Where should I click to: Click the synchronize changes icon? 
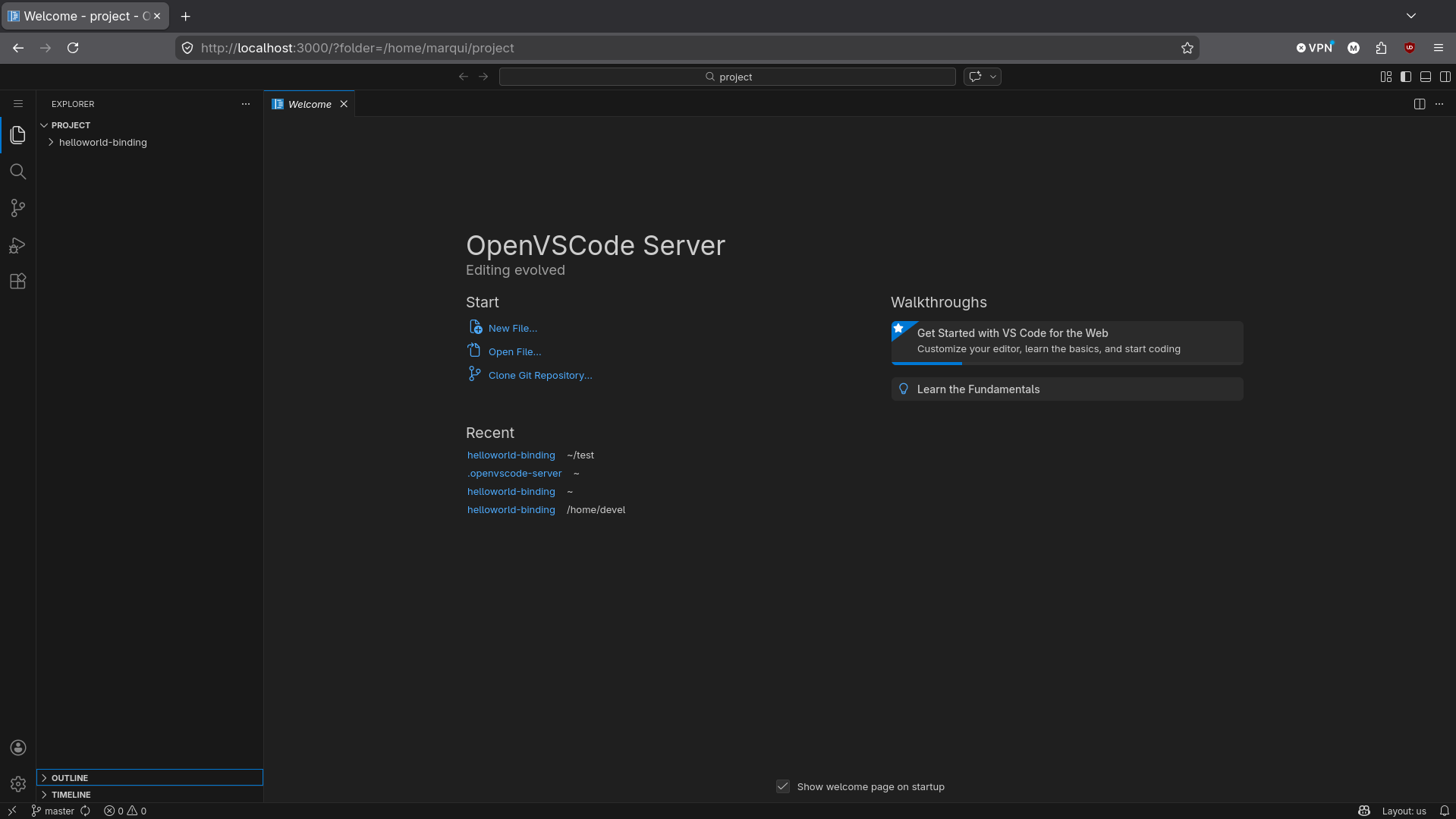(x=86, y=811)
